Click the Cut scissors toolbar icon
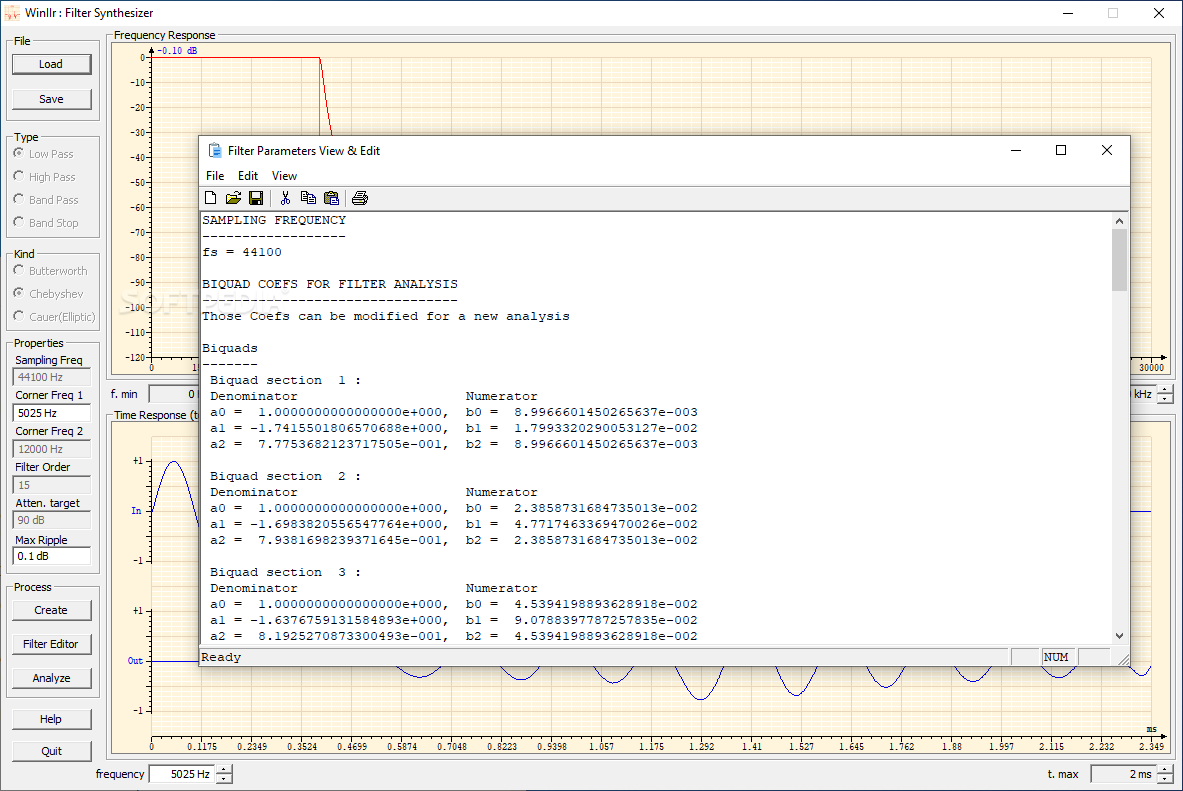 point(285,198)
